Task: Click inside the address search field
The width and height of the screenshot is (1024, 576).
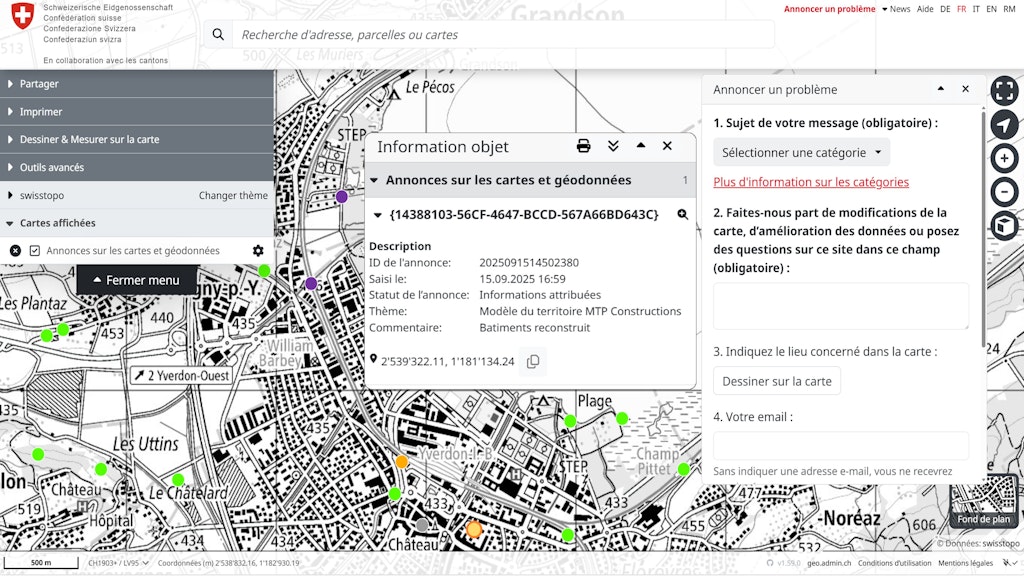Action: pyautogui.click(x=500, y=34)
